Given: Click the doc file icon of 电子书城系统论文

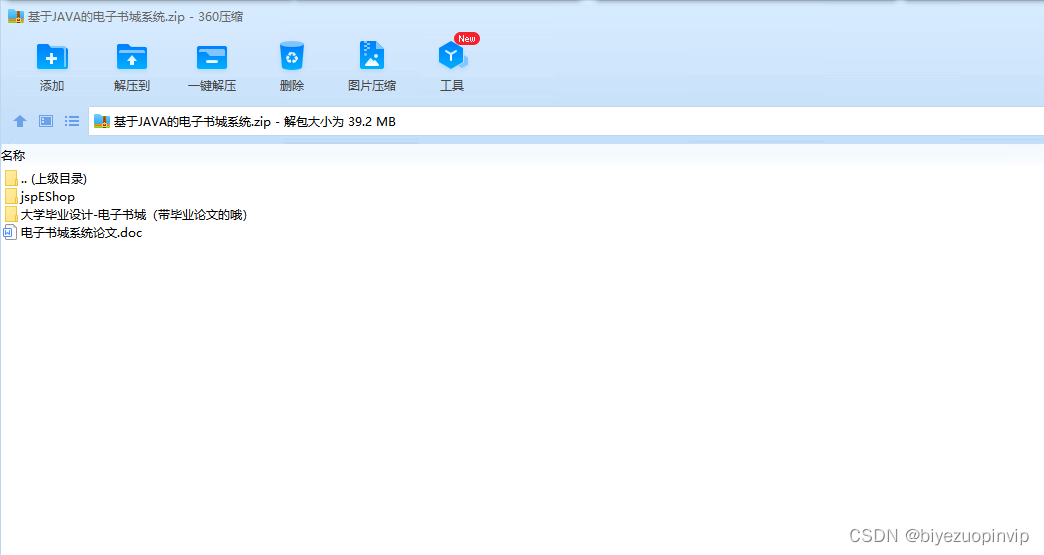Looking at the screenshot, I should 10,232.
